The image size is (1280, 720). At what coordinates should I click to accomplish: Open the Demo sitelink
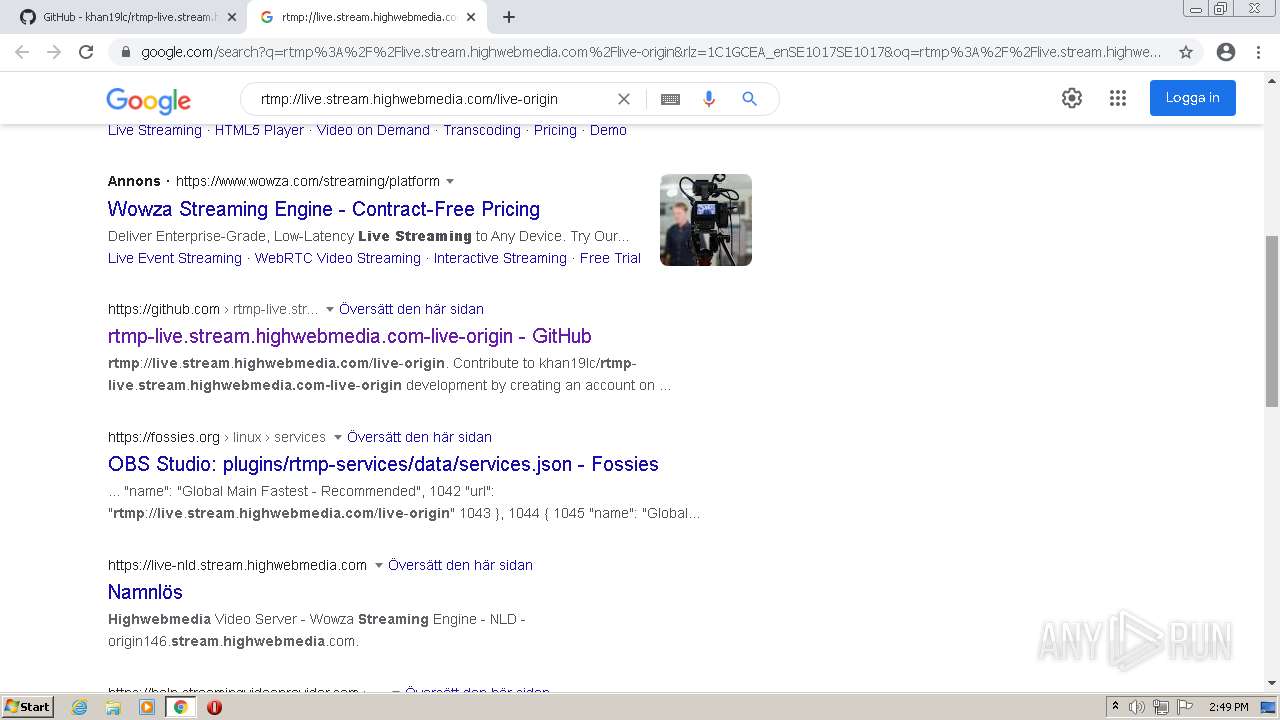[x=608, y=130]
